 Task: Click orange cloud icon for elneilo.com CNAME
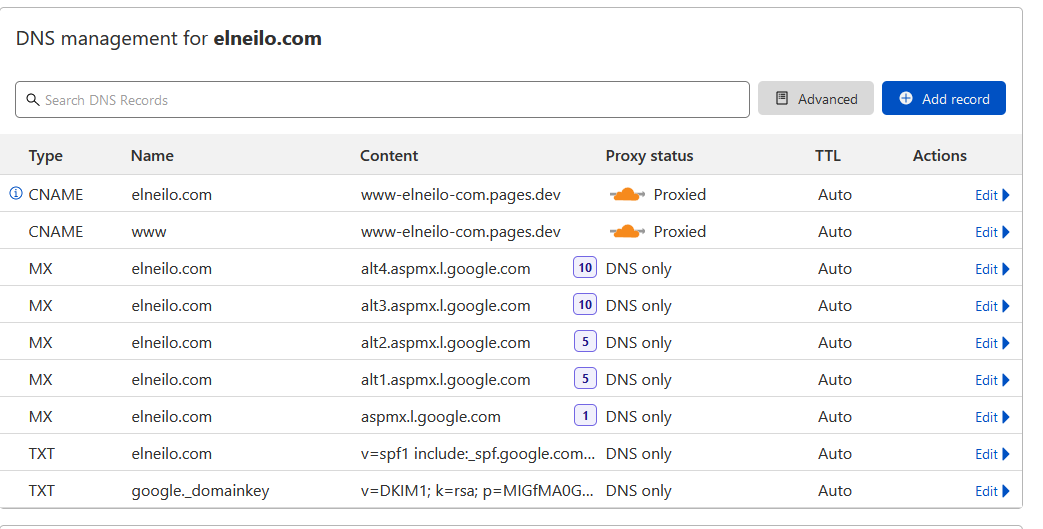(x=627, y=194)
